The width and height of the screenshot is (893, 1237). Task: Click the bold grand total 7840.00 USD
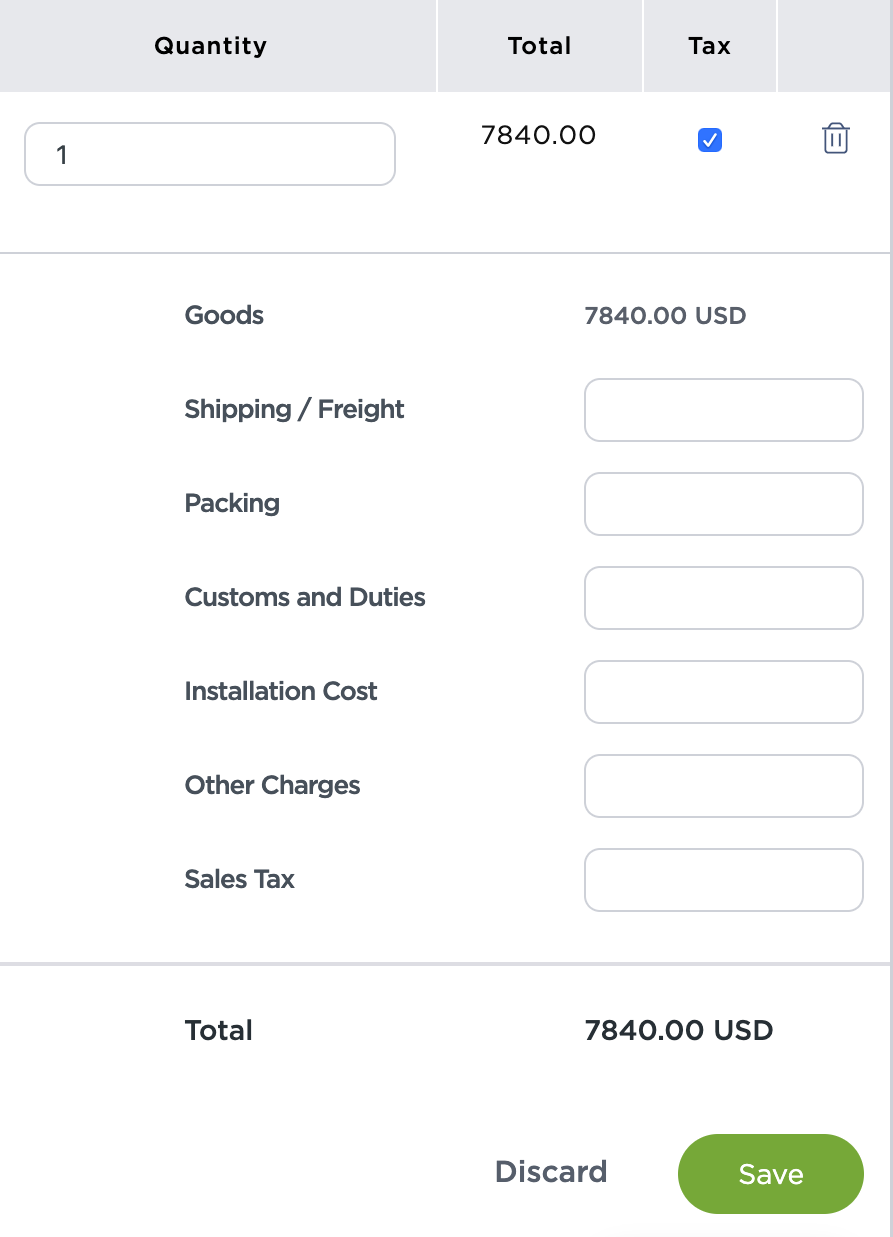tap(678, 1031)
